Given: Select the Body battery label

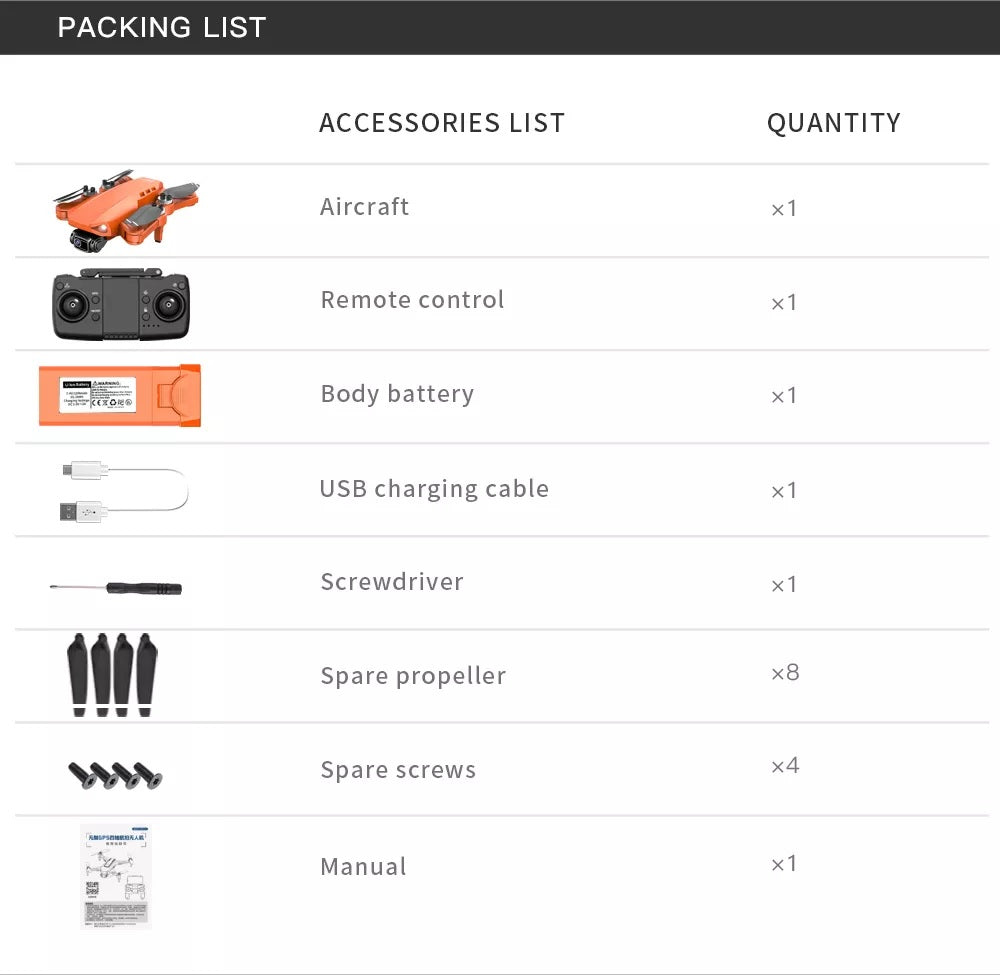Looking at the screenshot, I should [x=397, y=394].
